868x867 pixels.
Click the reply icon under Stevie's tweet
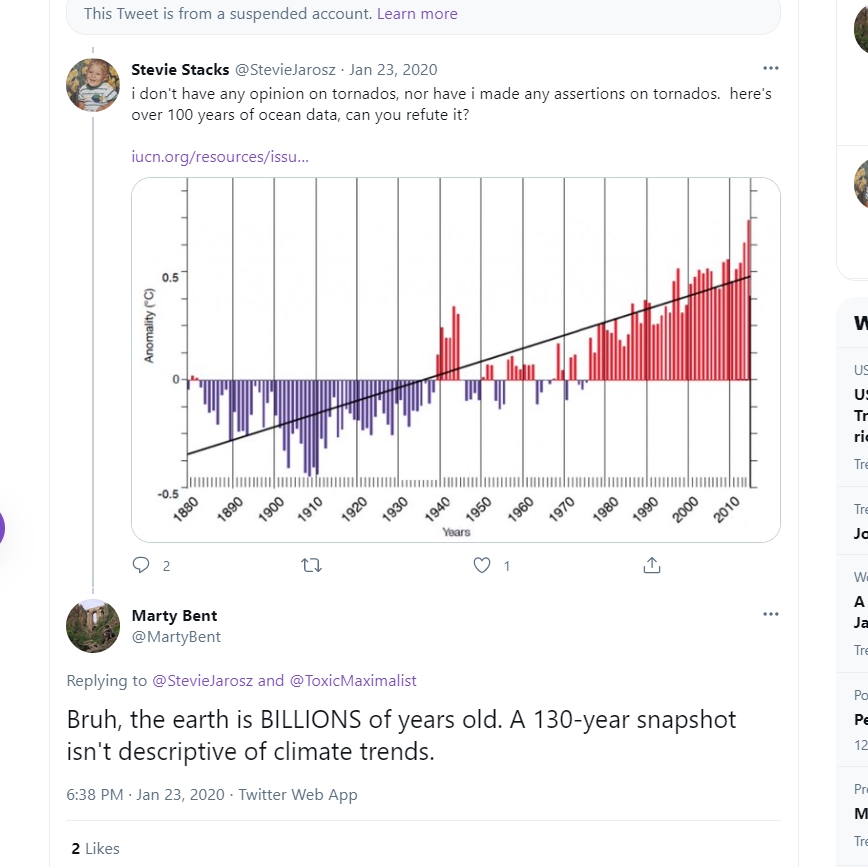(141, 565)
